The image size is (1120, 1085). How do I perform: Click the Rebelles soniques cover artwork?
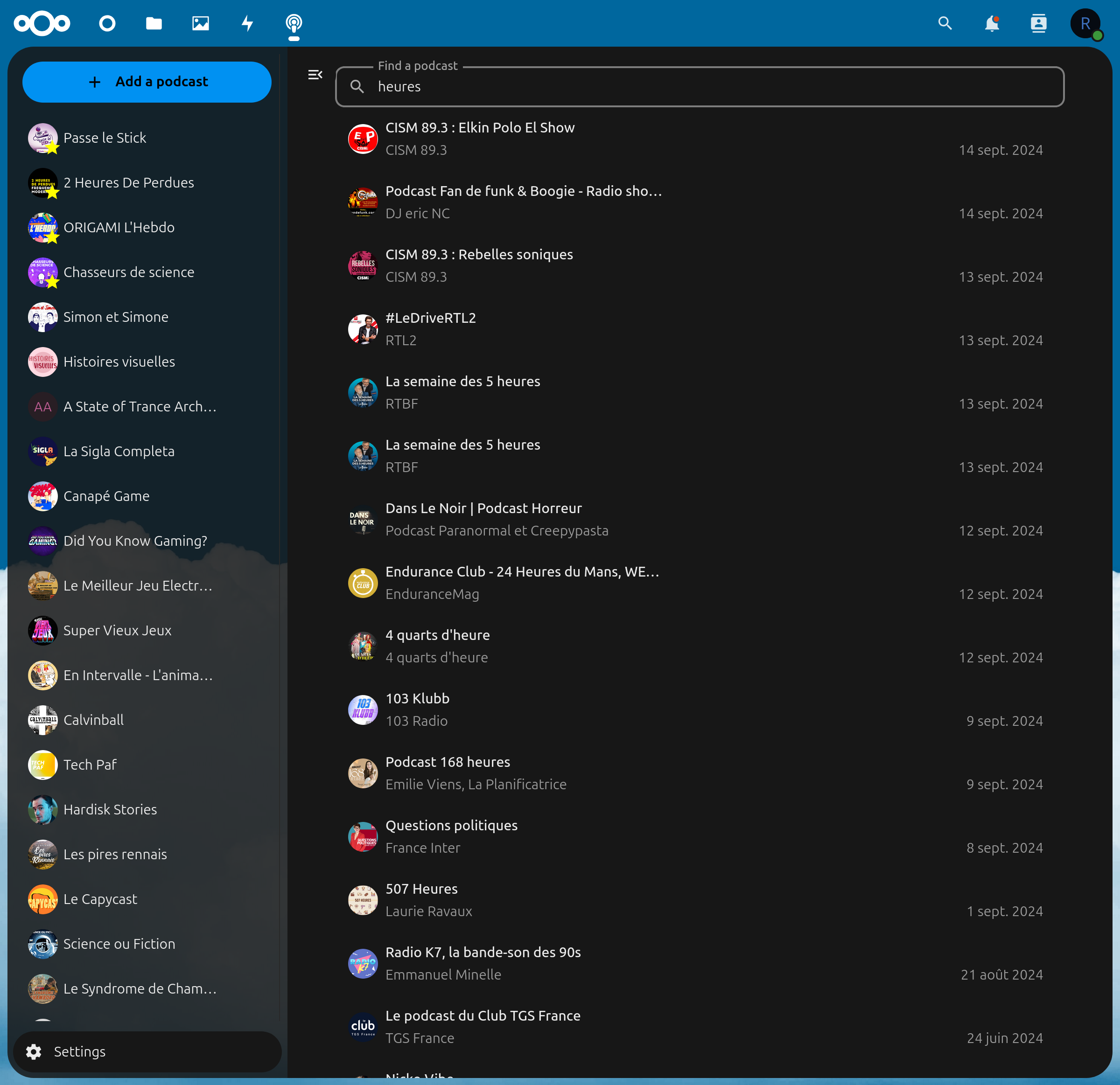(x=363, y=265)
